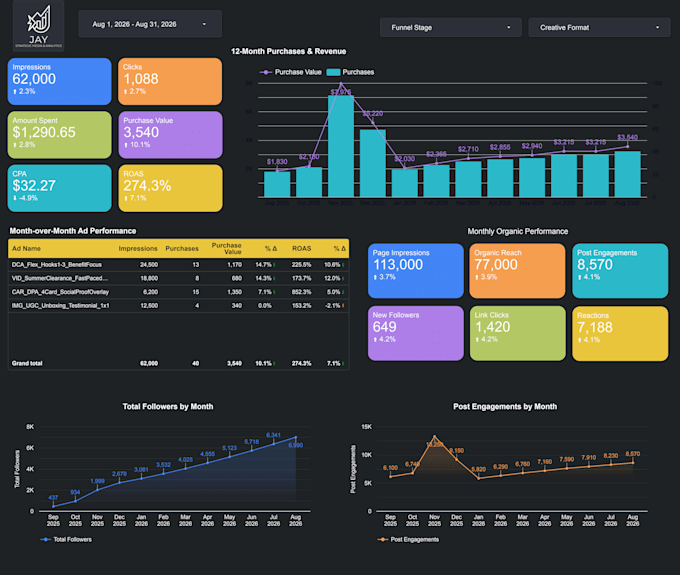The height and width of the screenshot is (575, 680).
Task: Select the Reactions 7,188 card
Action: click(620, 333)
